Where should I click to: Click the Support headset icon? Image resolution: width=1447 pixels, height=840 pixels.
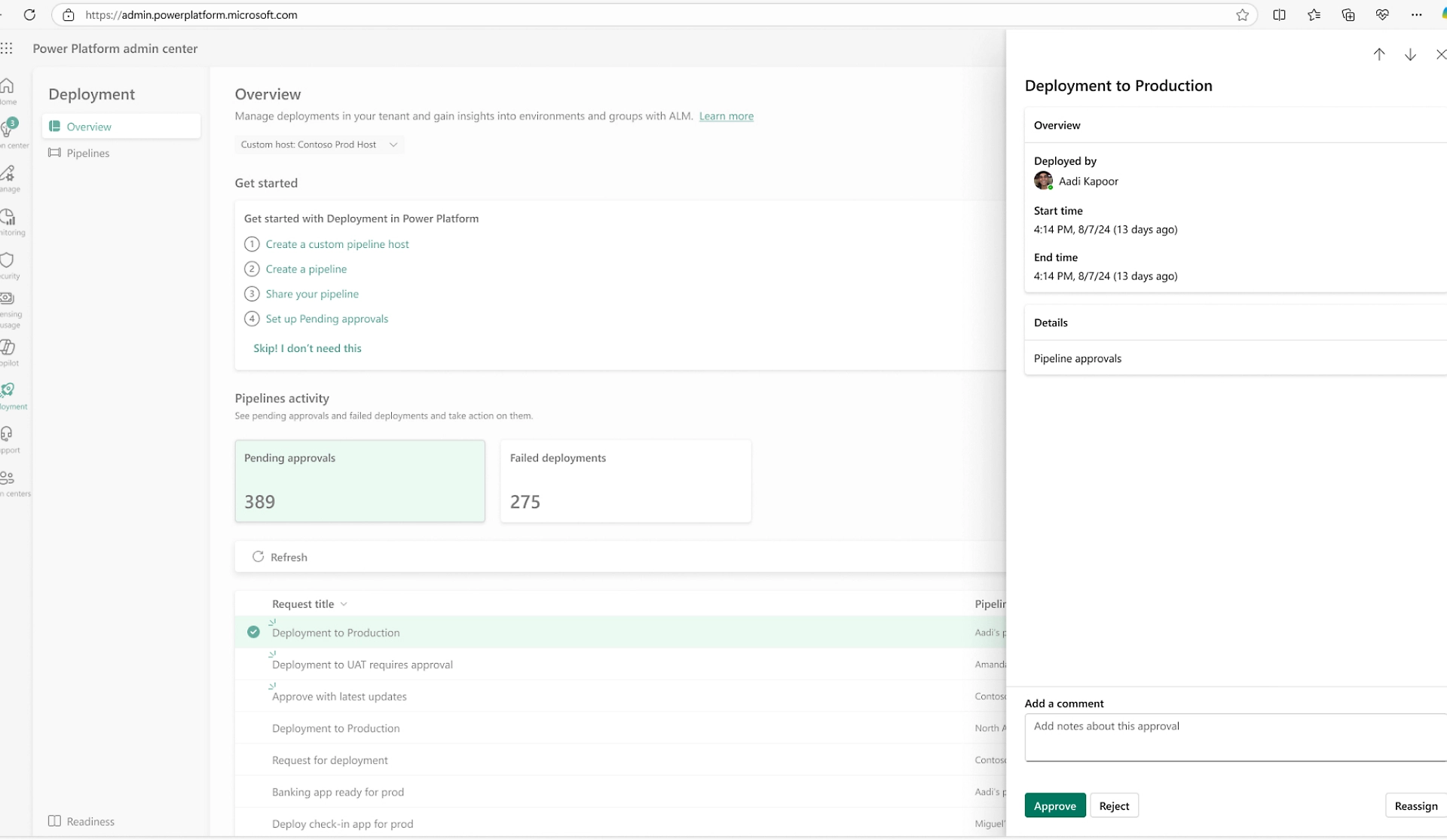pos(8,434)
